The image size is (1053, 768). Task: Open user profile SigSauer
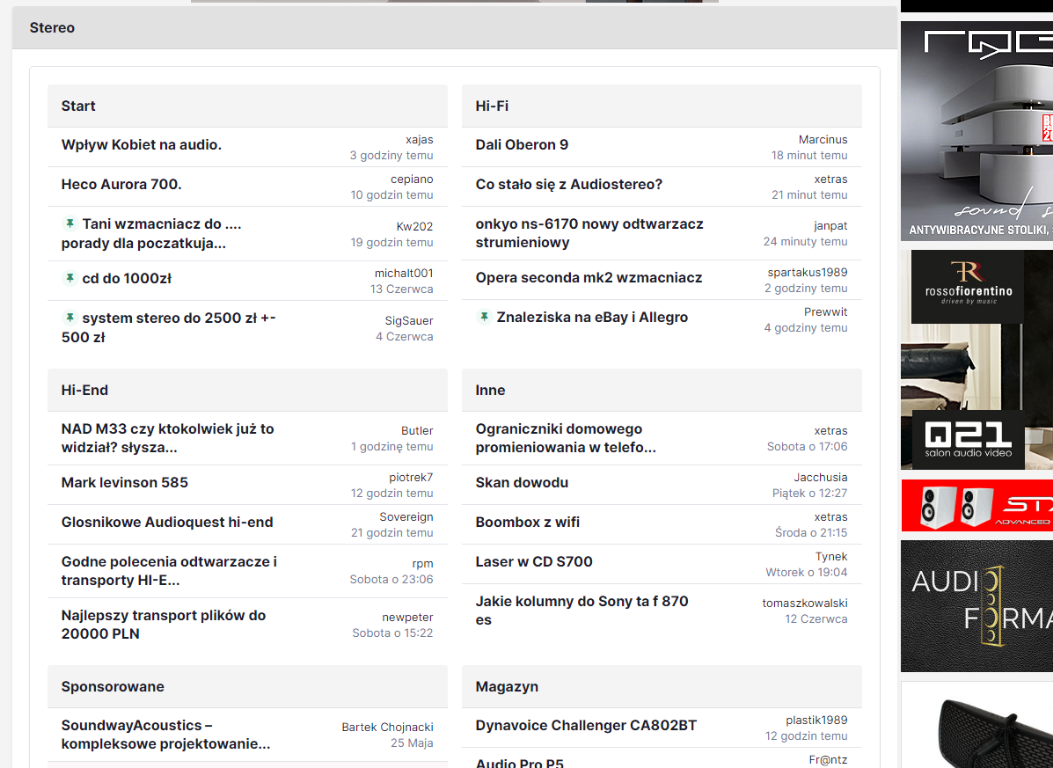pyautogui.click(x=409, y=321)
